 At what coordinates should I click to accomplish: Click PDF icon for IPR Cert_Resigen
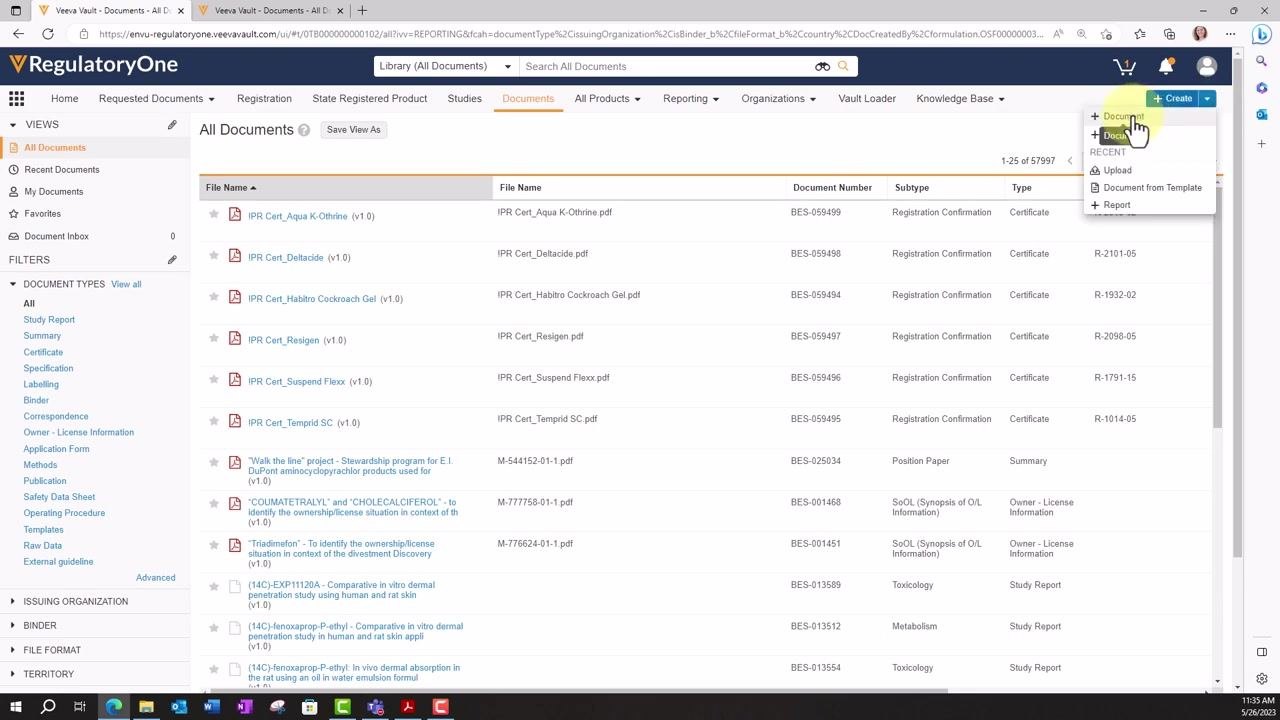coord(235,339)
